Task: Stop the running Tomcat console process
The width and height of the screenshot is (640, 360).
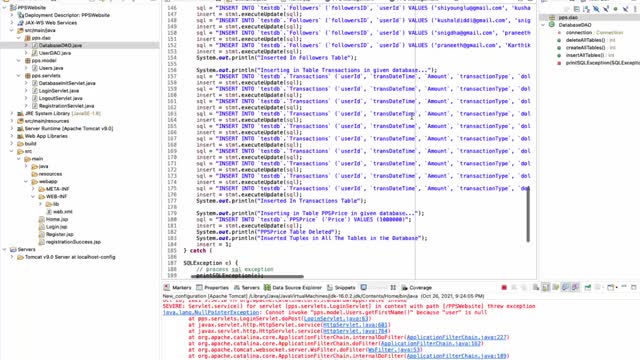Action: pos(504,287)
